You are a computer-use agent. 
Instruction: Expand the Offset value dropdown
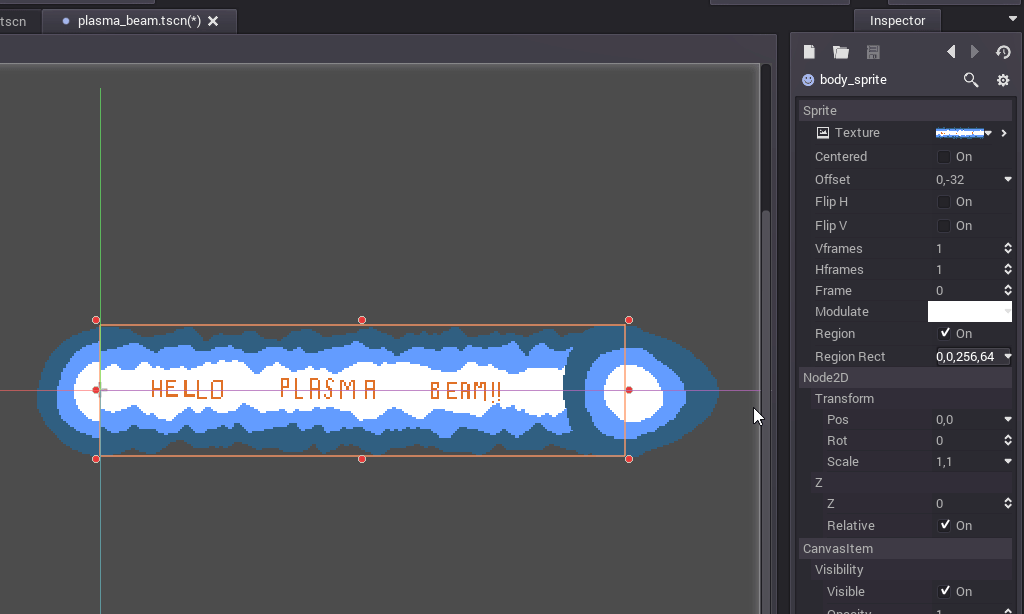pyautogui.click(x=1008, y=179)
